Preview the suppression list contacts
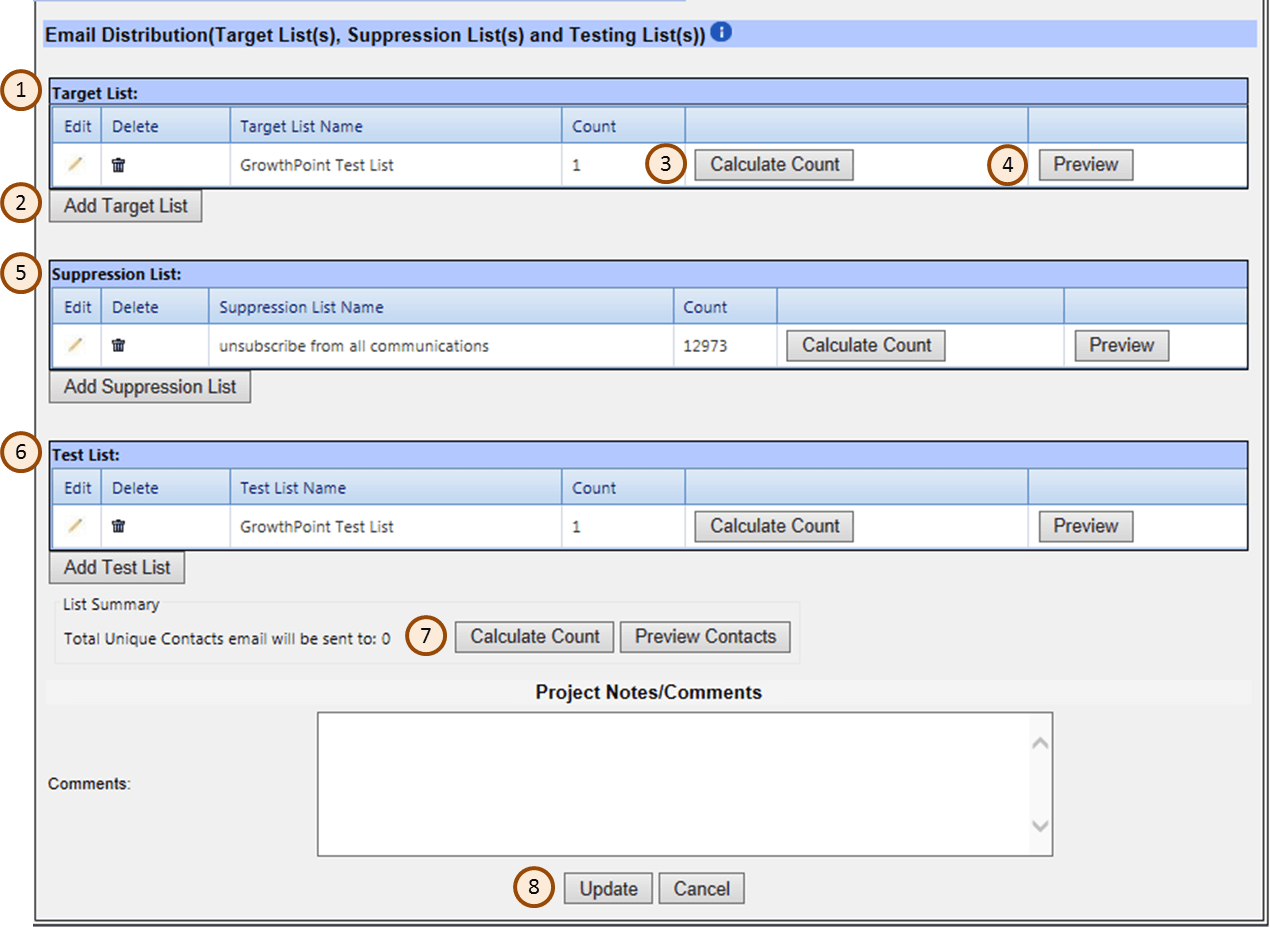This screenshot has width=1270, height=927. point(1120,345)
